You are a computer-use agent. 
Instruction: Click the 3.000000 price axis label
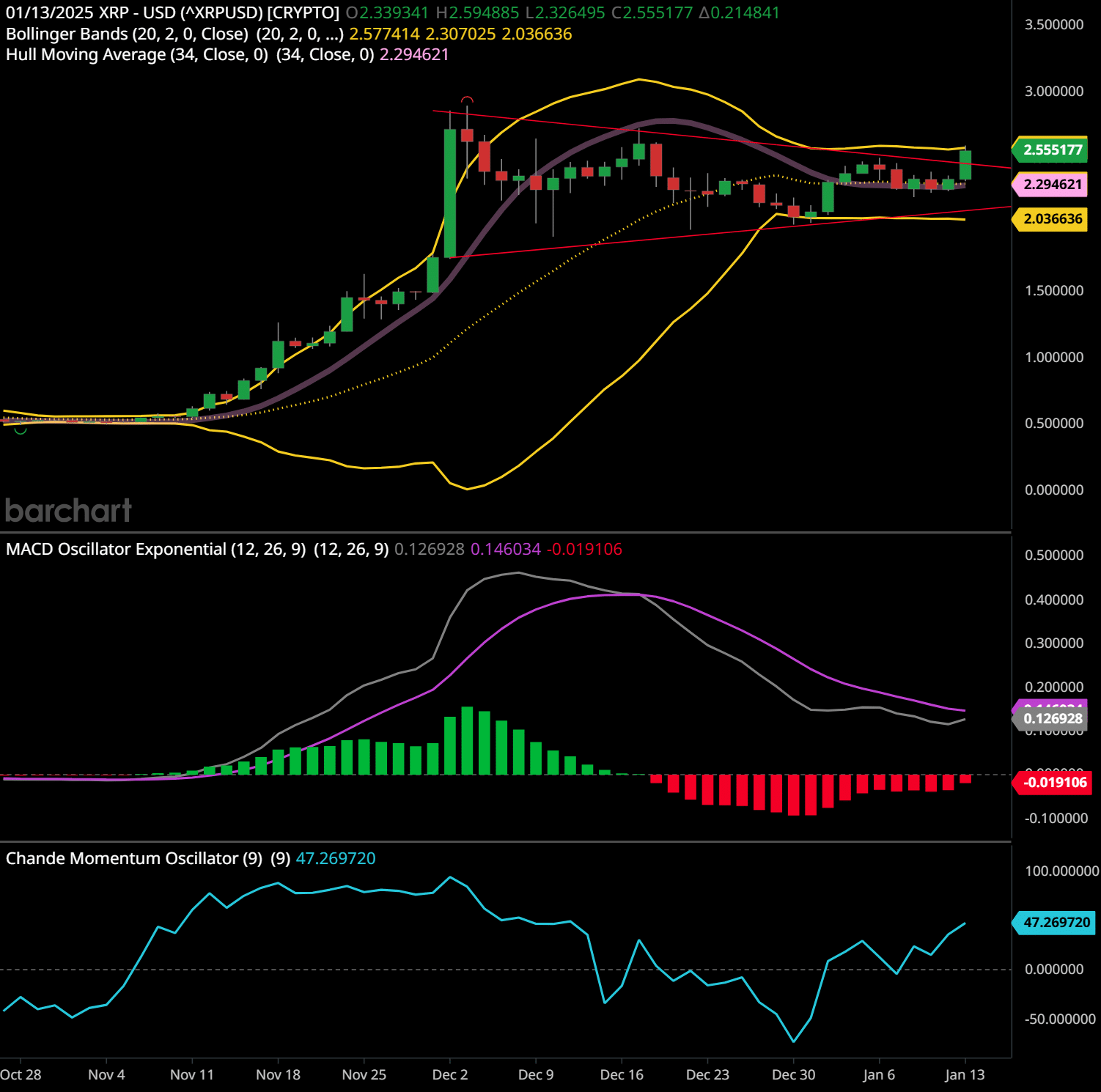click(1053, 92)
